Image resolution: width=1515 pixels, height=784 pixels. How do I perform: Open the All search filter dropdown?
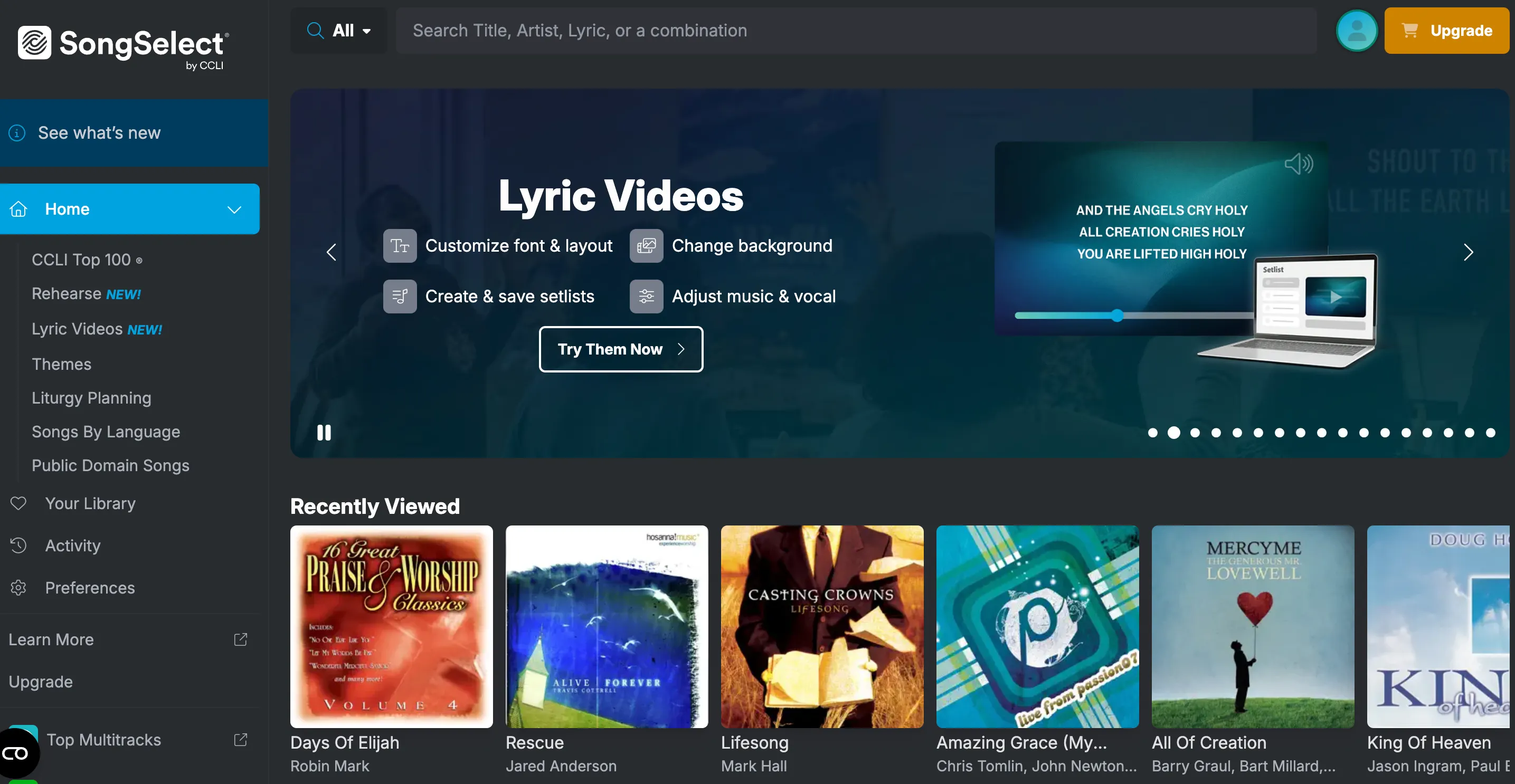pyautogui.click(x=339, y=31)
